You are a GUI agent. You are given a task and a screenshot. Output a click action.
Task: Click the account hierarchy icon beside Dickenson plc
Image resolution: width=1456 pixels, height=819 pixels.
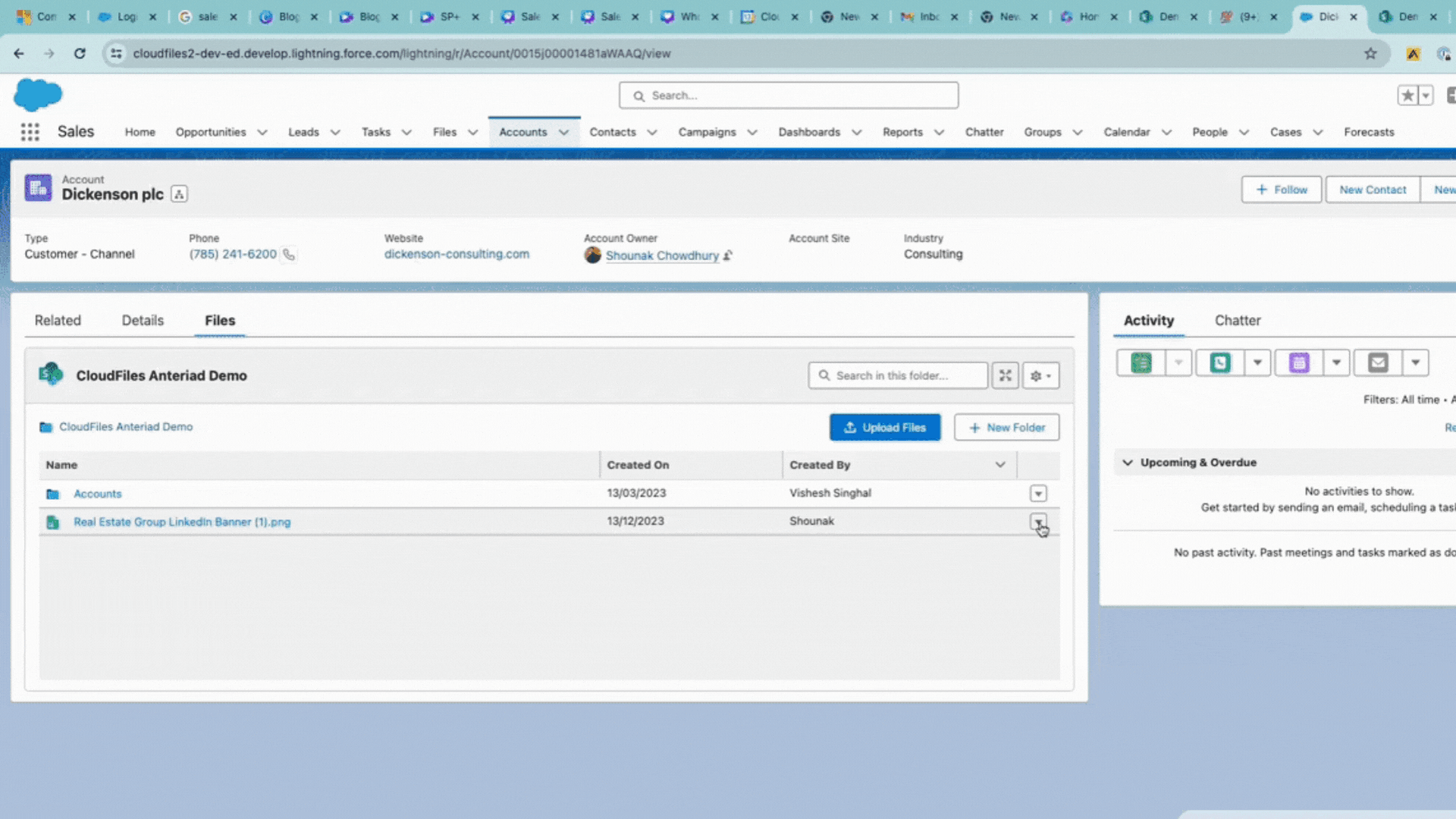(179, 194)
